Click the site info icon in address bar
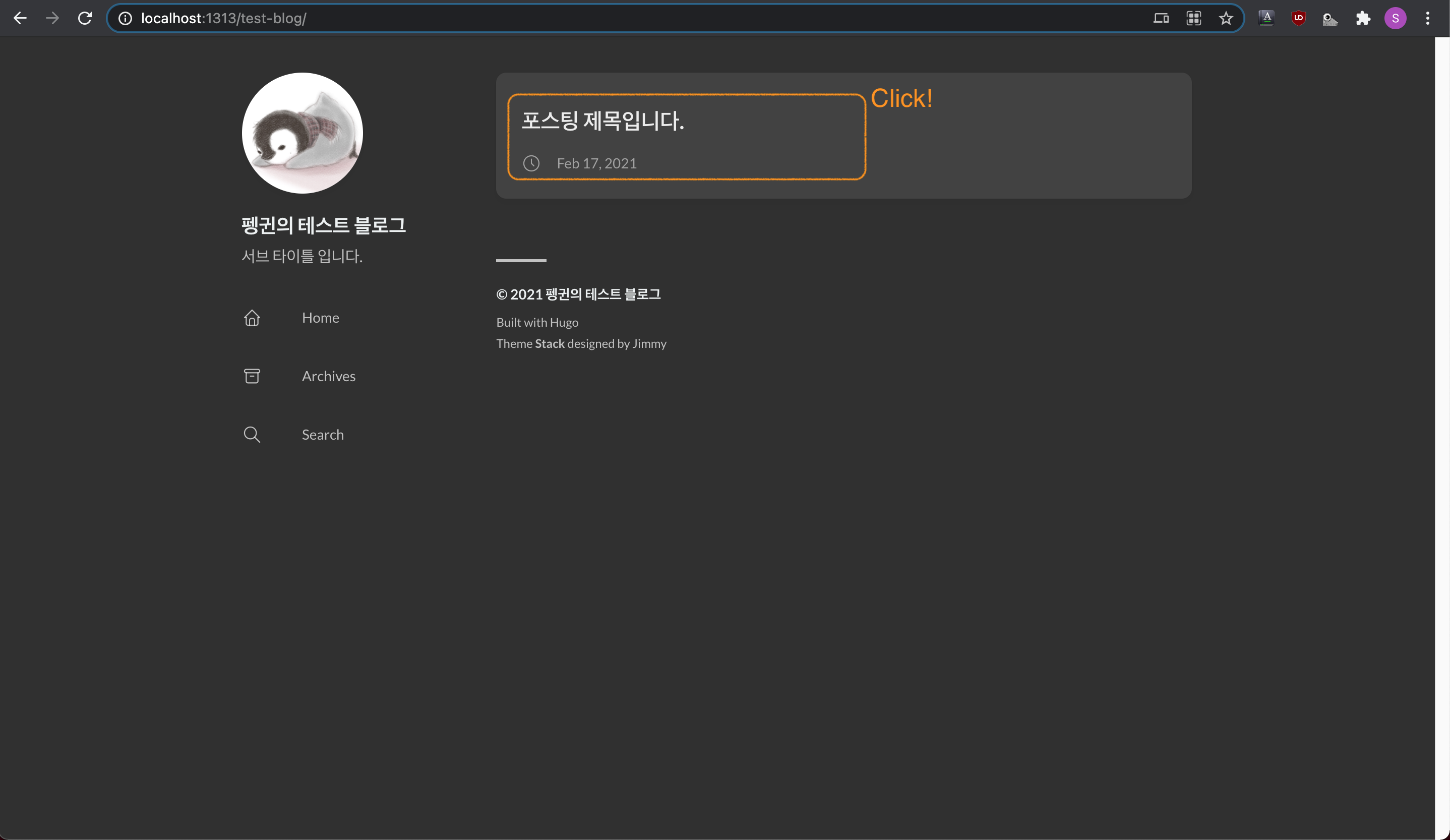 pos(125,19)
